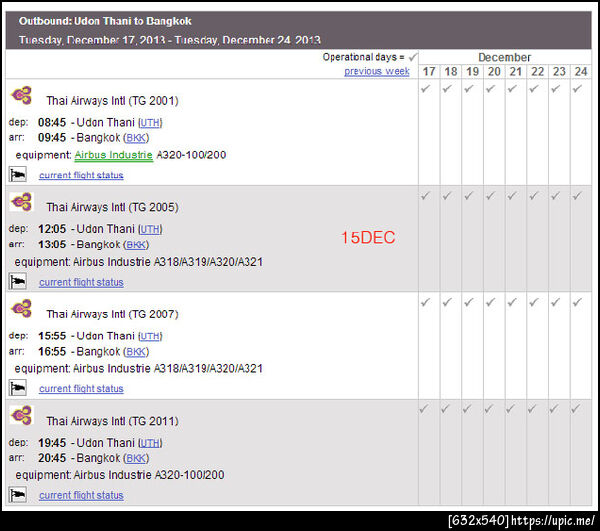Click the 13:05 arrival time
The image size is (600, 531).
[x=52, y=244]
